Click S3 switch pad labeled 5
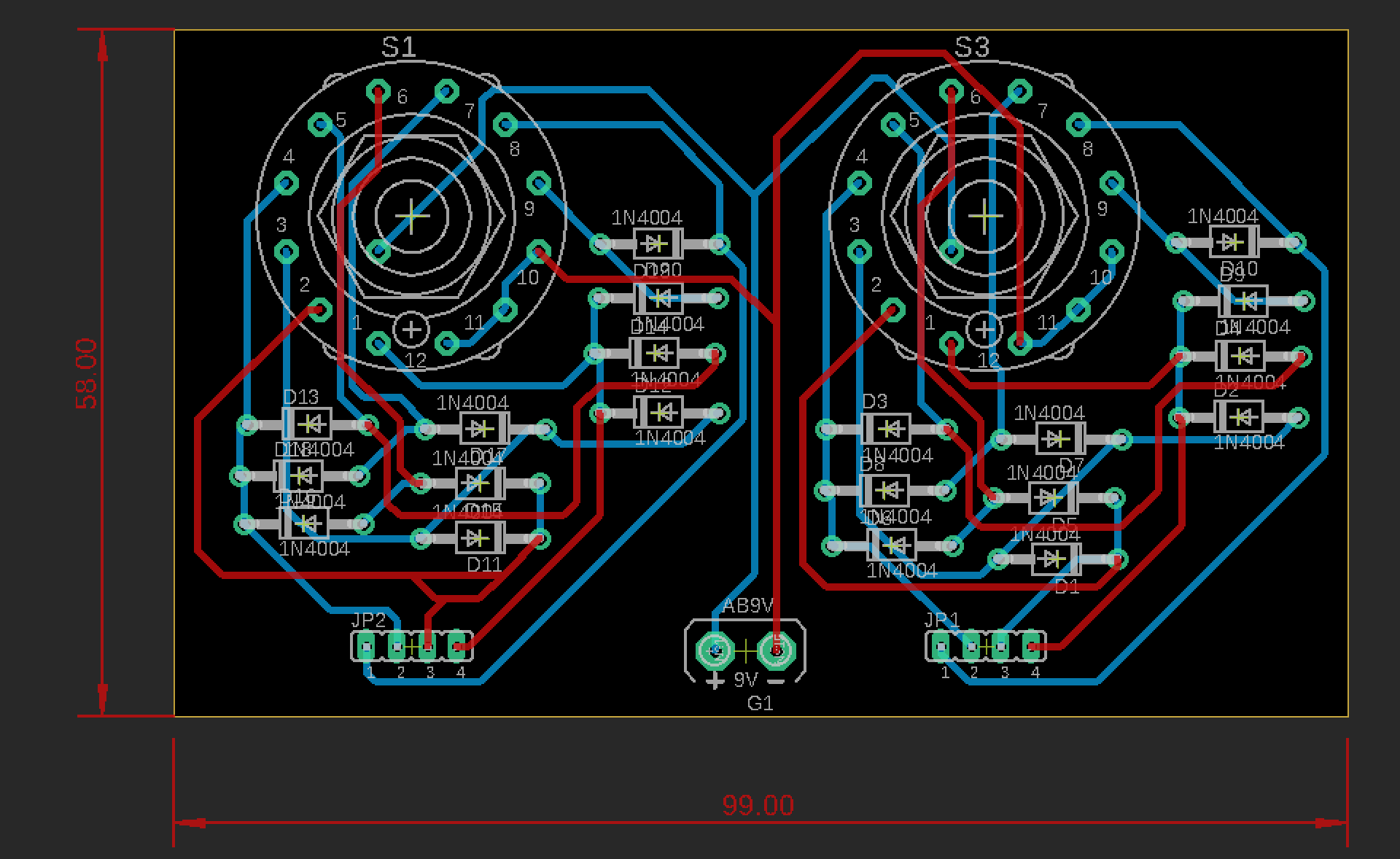Image resolution: width=1400 pixels, height=859 pixels. pos(894,125)
